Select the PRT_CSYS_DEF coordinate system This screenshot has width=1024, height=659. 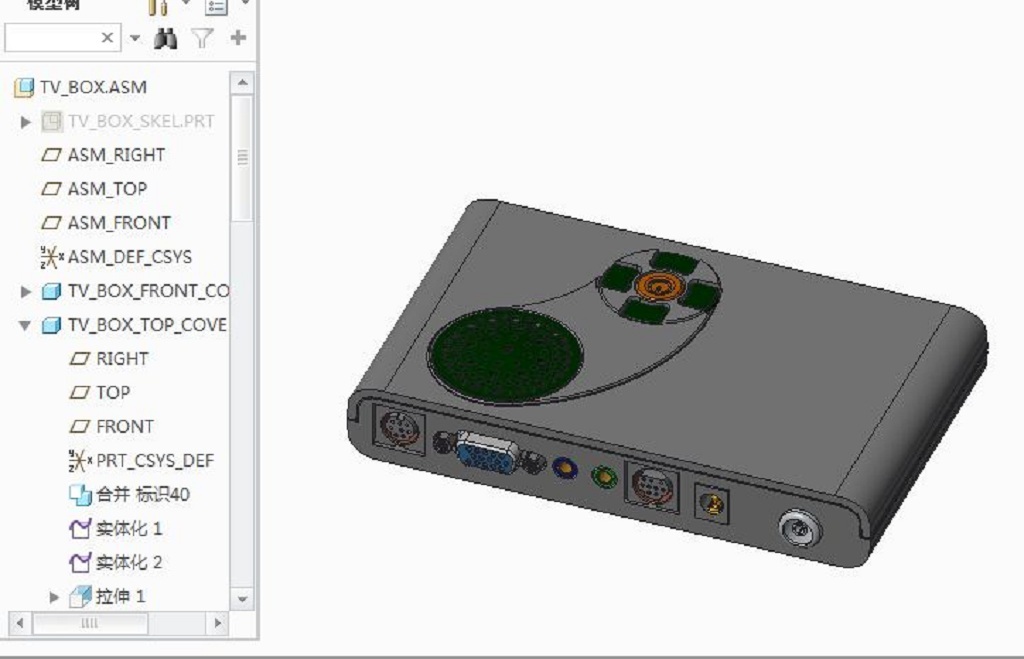(154, 460)
